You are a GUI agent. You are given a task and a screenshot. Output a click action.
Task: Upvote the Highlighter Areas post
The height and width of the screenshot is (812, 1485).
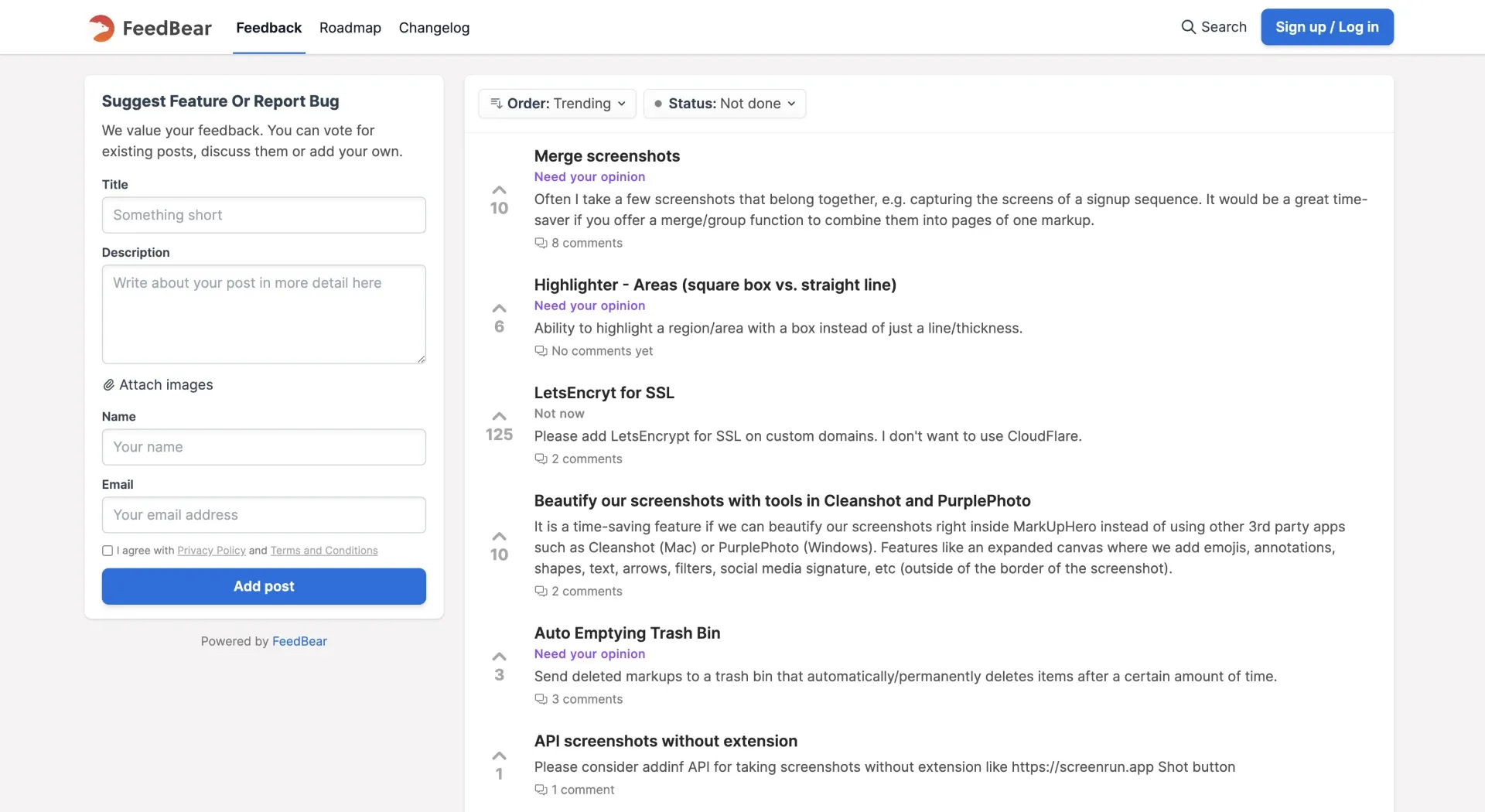tap(500, 309)
